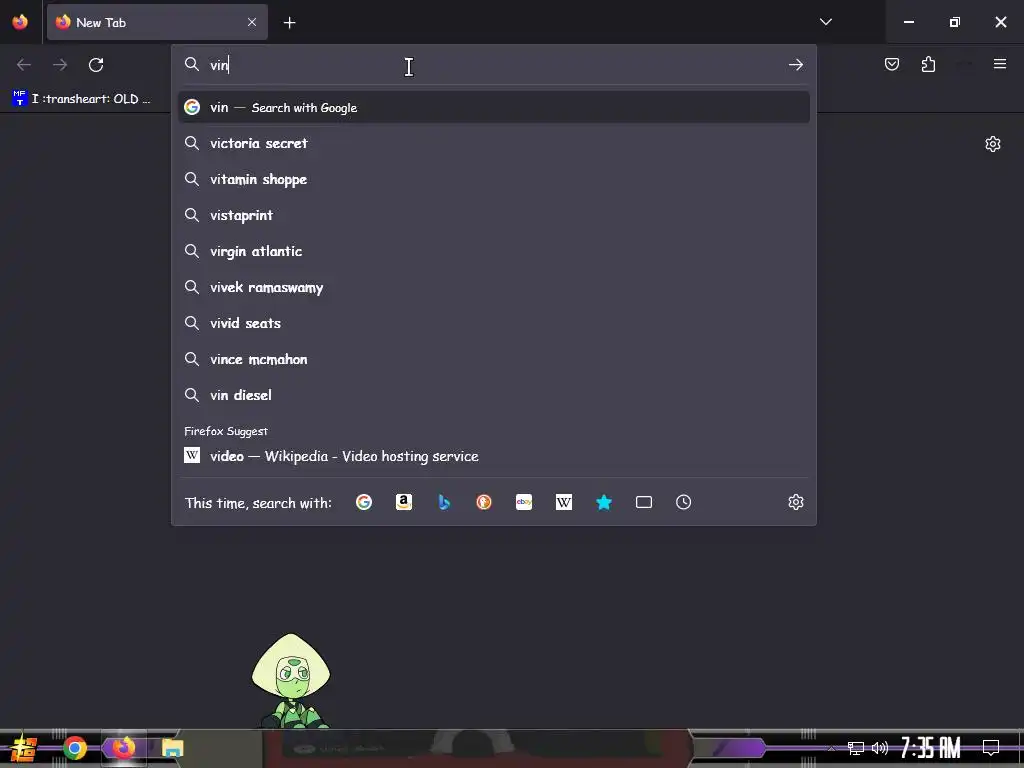Open the notification center icon
1024x768 pixels.
click(991, 747)
